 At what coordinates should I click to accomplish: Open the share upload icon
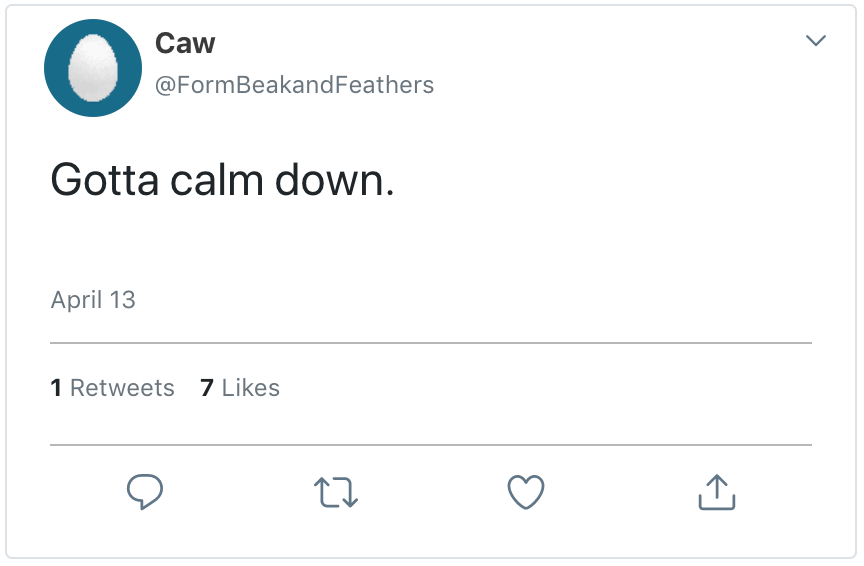pos(716,491)
